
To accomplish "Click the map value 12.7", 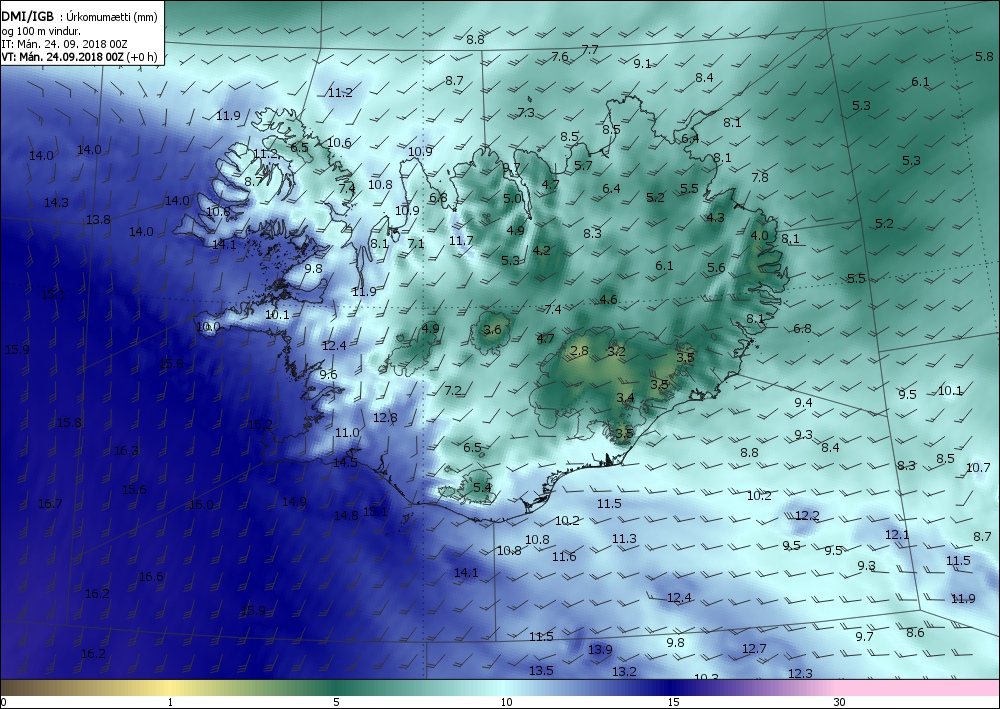I will (x=754, y=648).
